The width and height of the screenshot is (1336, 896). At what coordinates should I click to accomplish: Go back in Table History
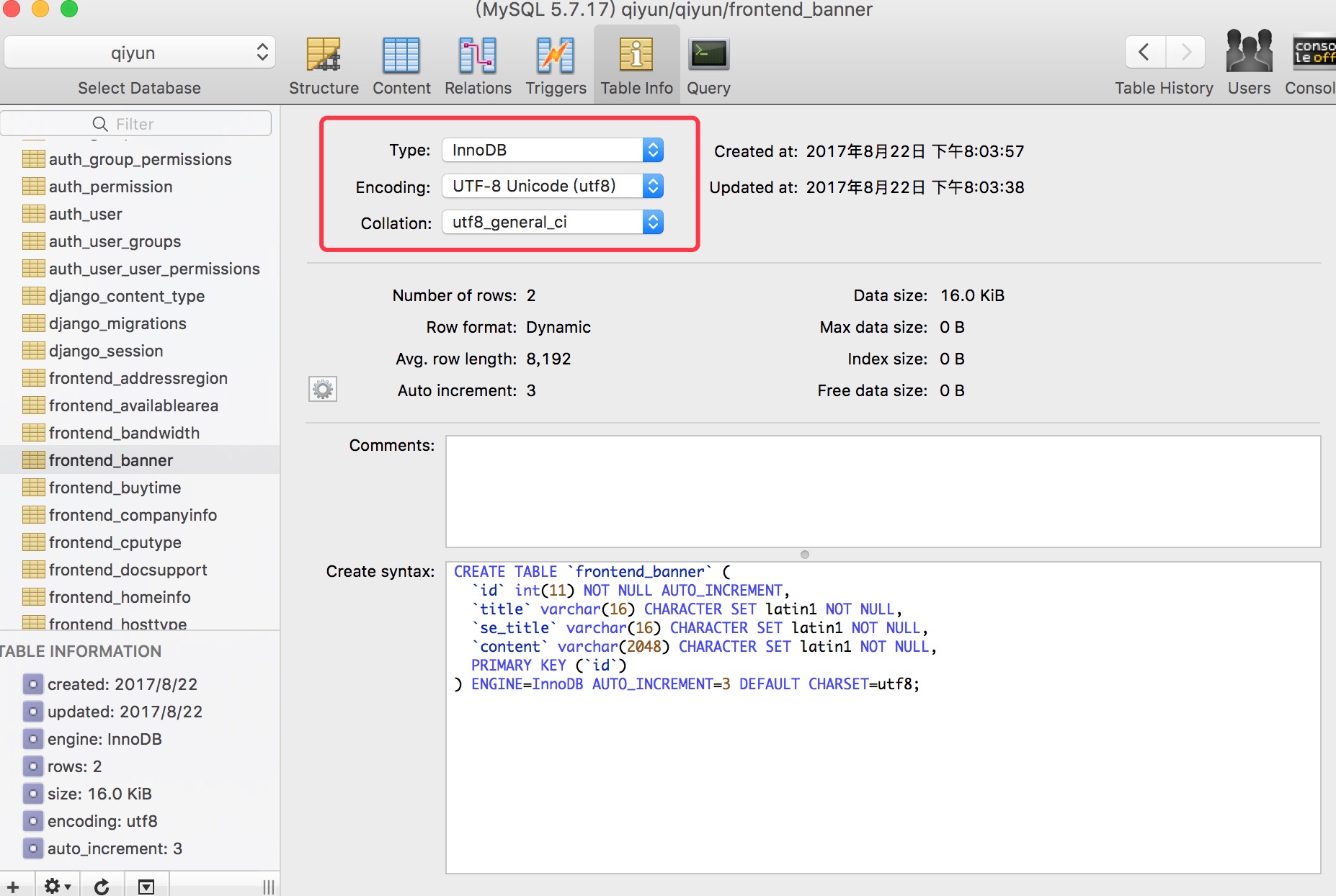(1144, 52)
